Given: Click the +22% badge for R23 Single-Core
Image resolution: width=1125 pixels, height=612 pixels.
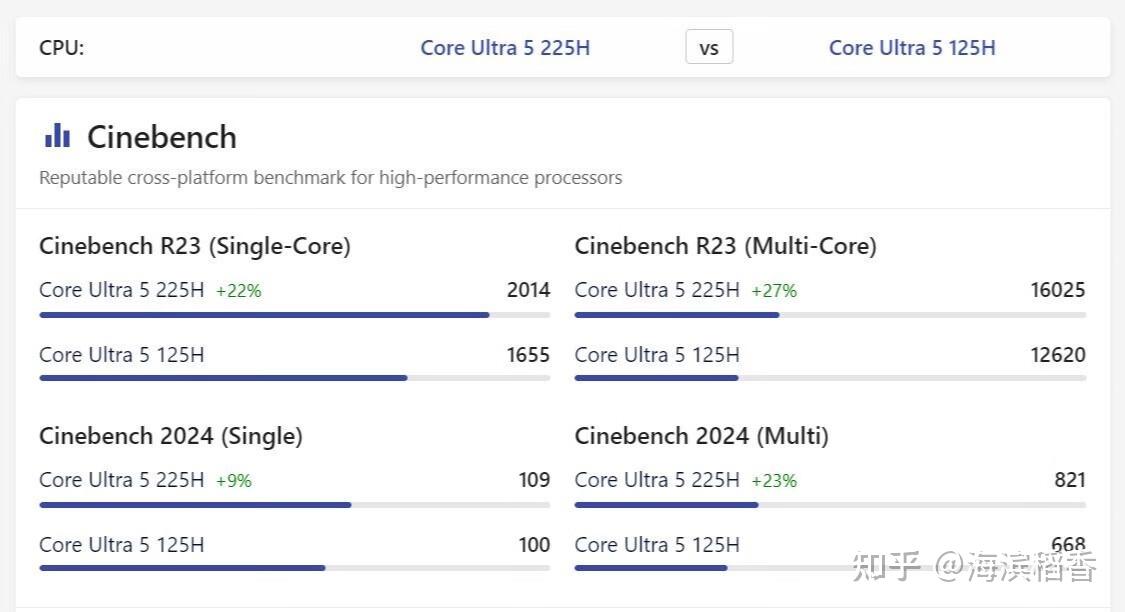Looking at the screenshot, I should [238, 291].
